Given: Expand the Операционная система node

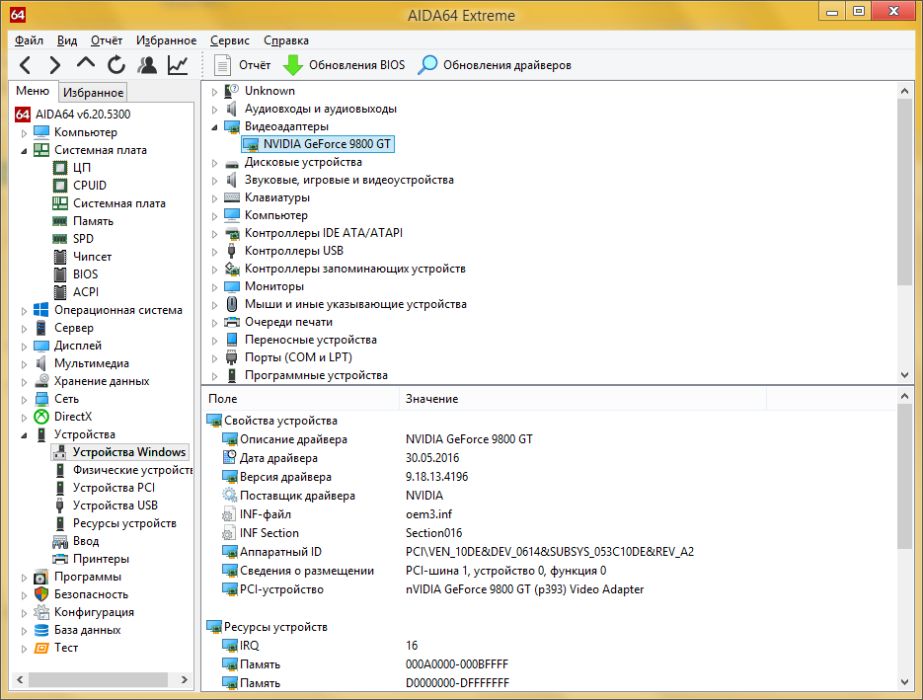Looking at the screenshot, I should [x=24, y=311].
